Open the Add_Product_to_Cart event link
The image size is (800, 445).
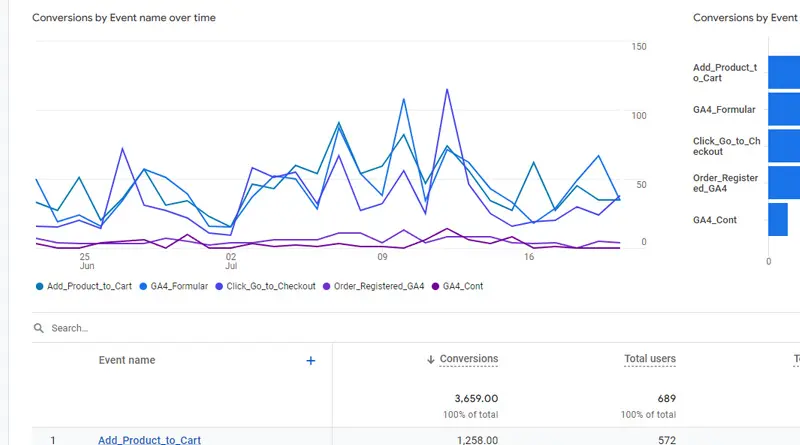tap(149, 440)
